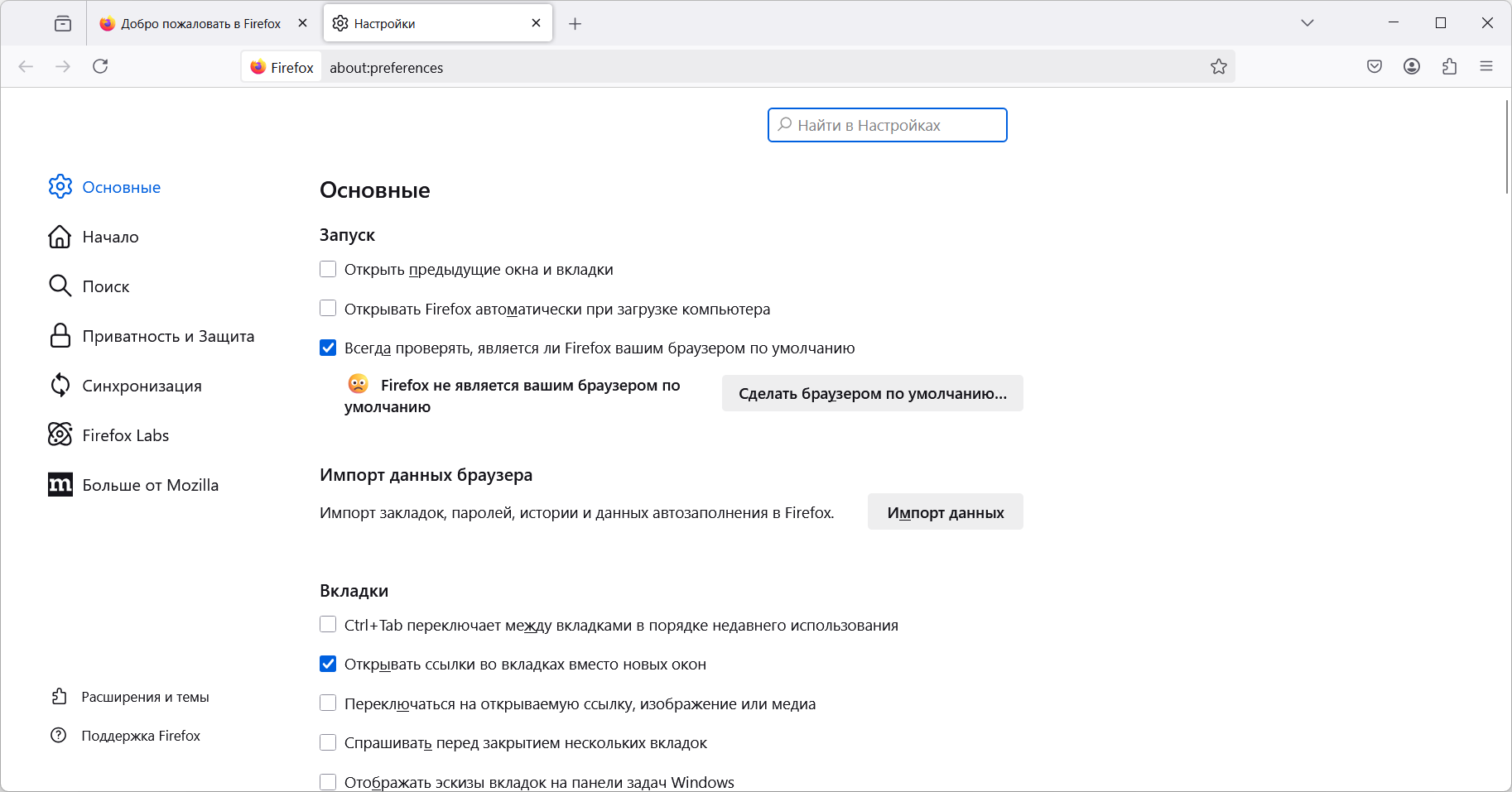
Task: Uncheck Открывать ссылки во вкладках checkbox
Action: point(328,664)
